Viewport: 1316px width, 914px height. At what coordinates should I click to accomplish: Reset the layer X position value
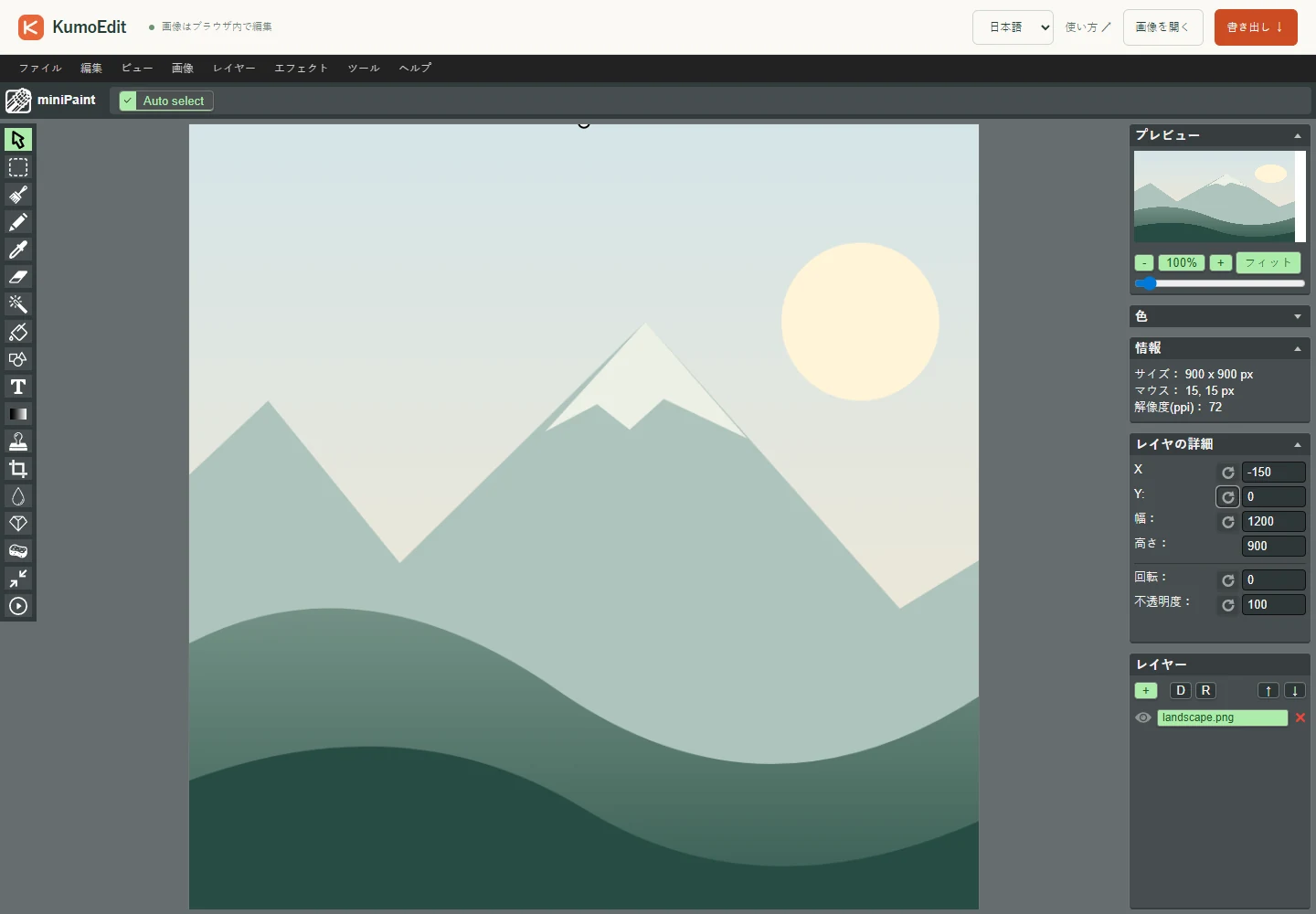tap(1228, 473)
